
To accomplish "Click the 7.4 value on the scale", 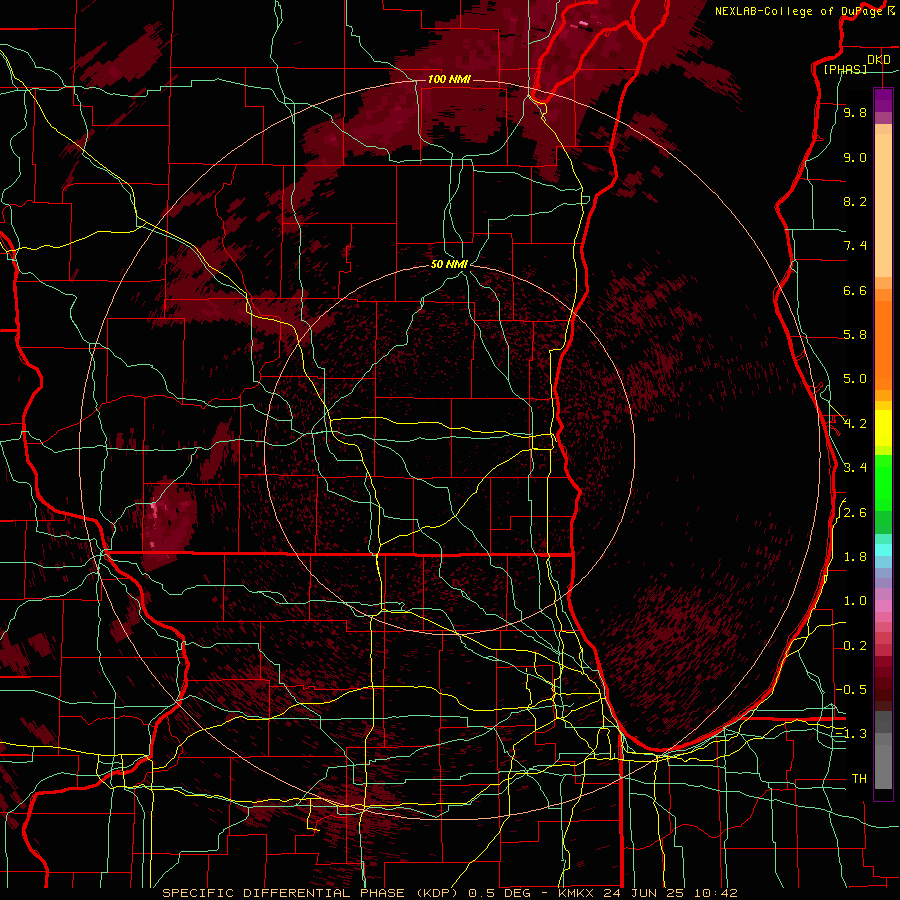I will 855,246.
